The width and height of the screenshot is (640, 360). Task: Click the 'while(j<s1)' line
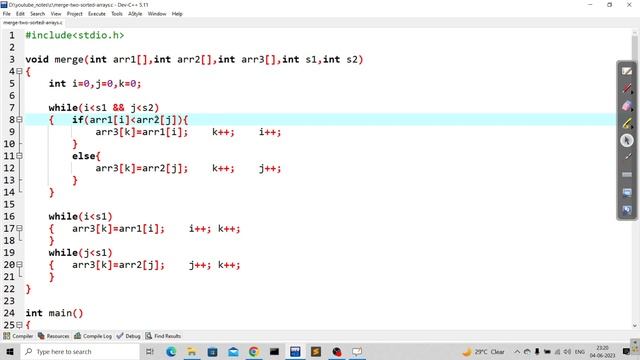pos(80,253)
